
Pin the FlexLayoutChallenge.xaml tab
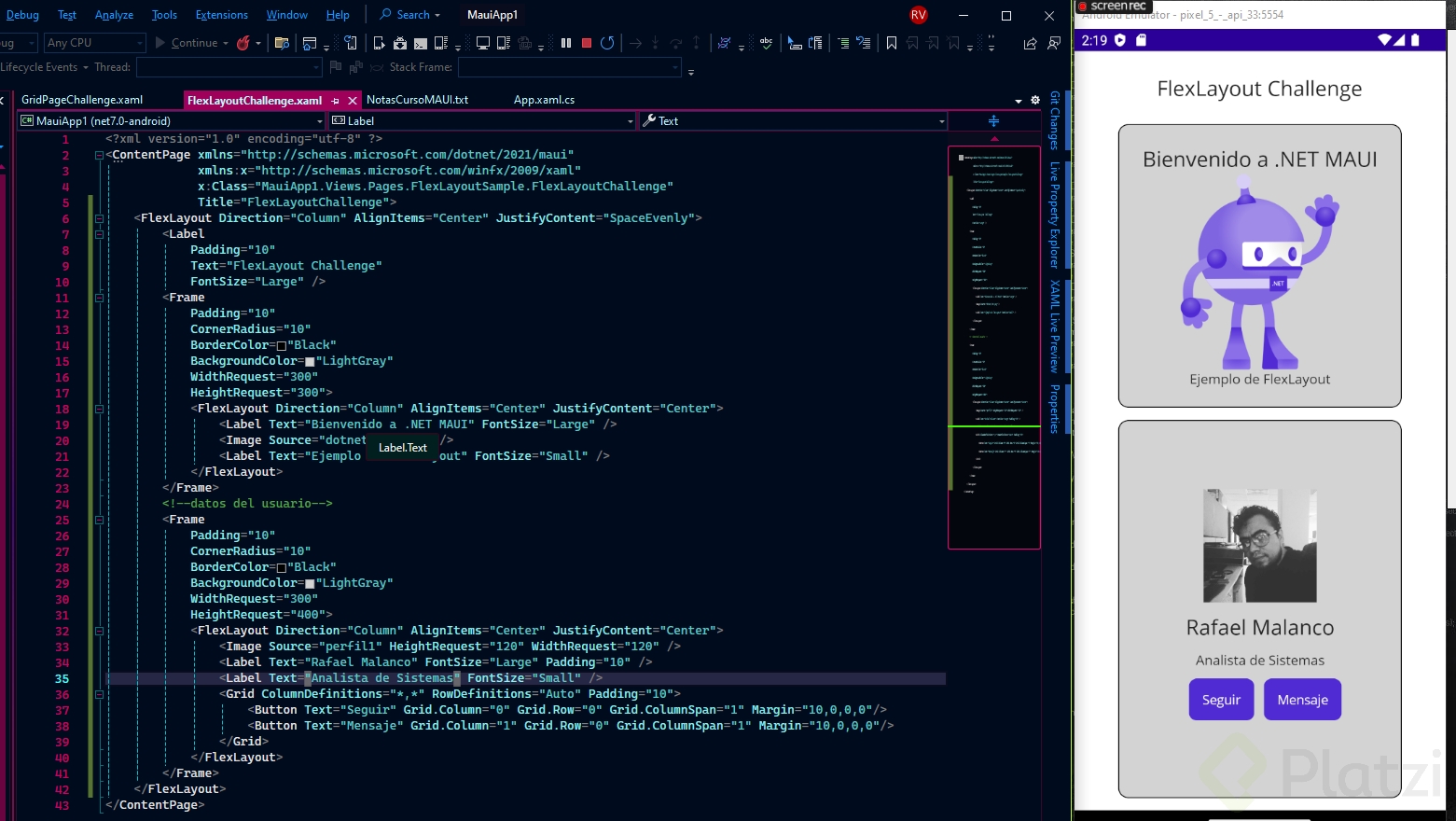[x=336, y=101]
